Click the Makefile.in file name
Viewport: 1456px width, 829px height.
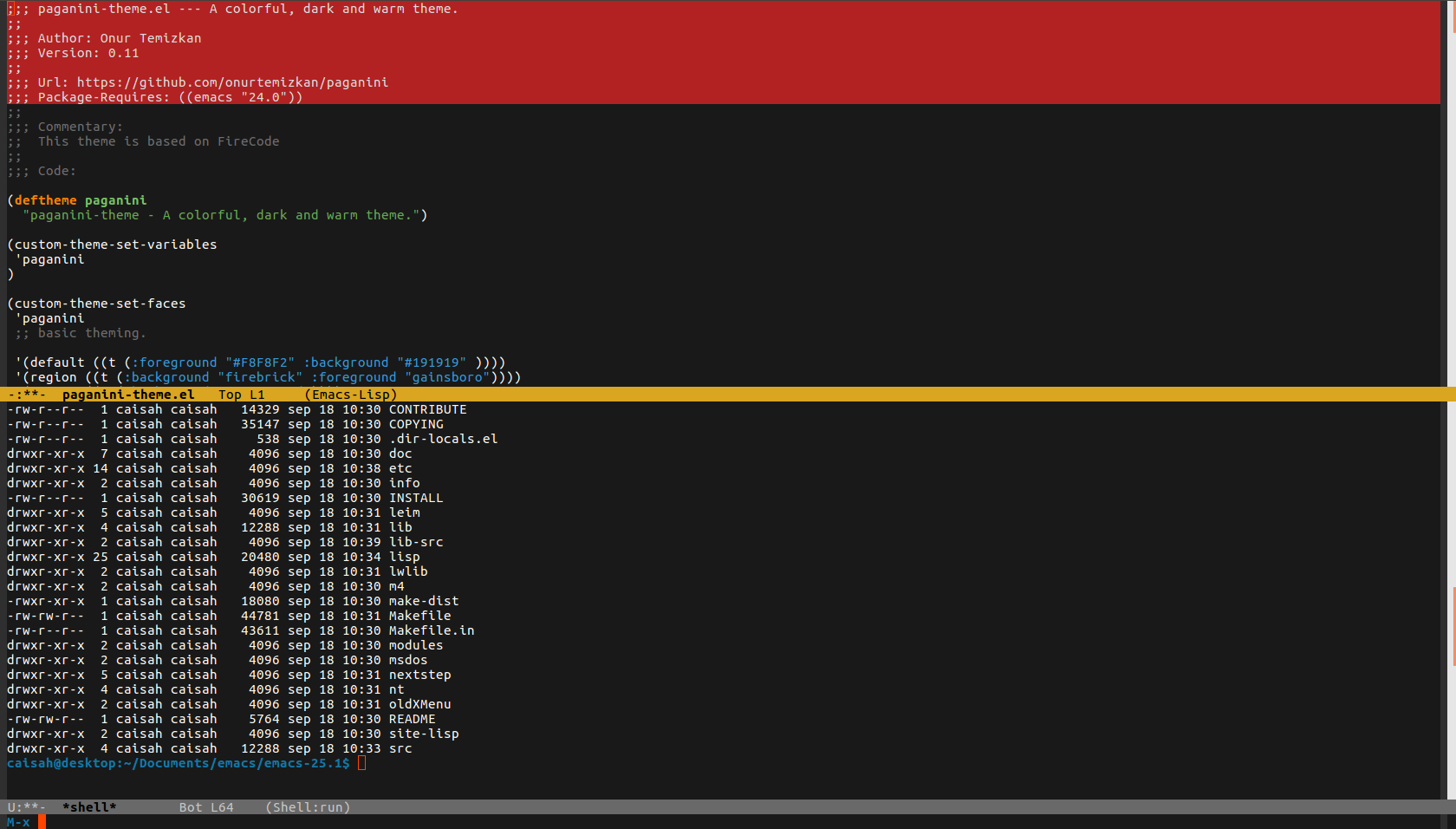[432, 630]
